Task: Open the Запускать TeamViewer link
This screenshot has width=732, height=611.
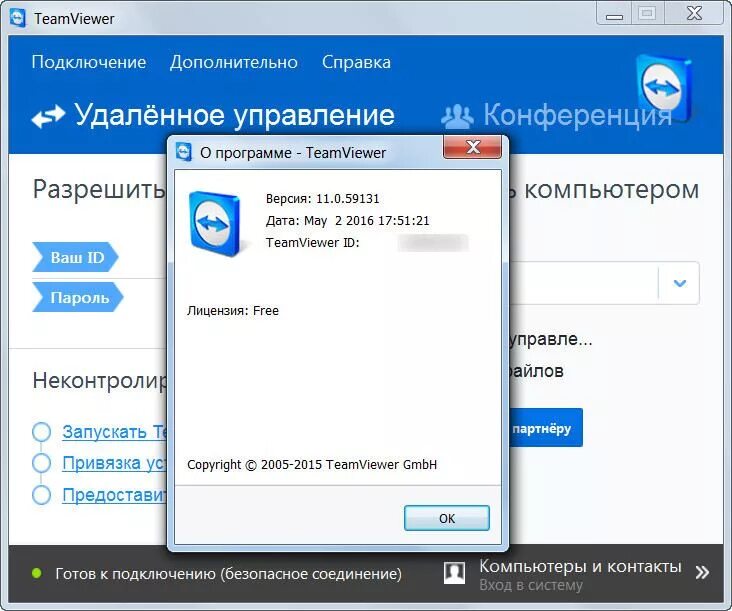Action: (x=114, y=432)
